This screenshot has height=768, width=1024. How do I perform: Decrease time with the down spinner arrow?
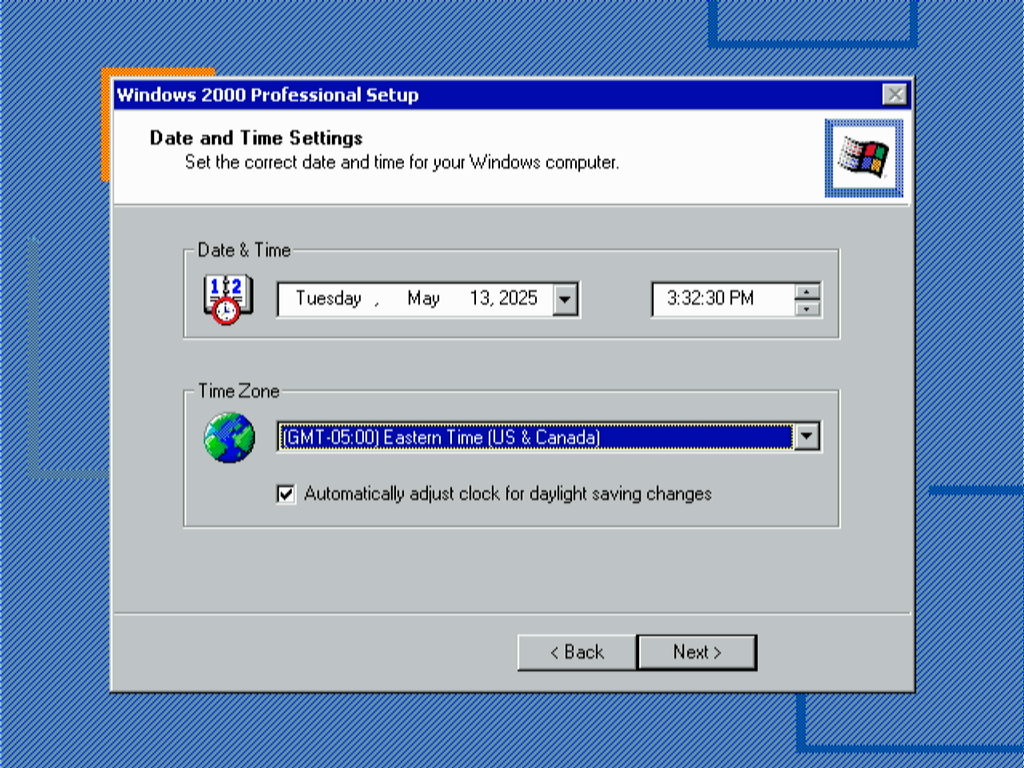(807, 308)
